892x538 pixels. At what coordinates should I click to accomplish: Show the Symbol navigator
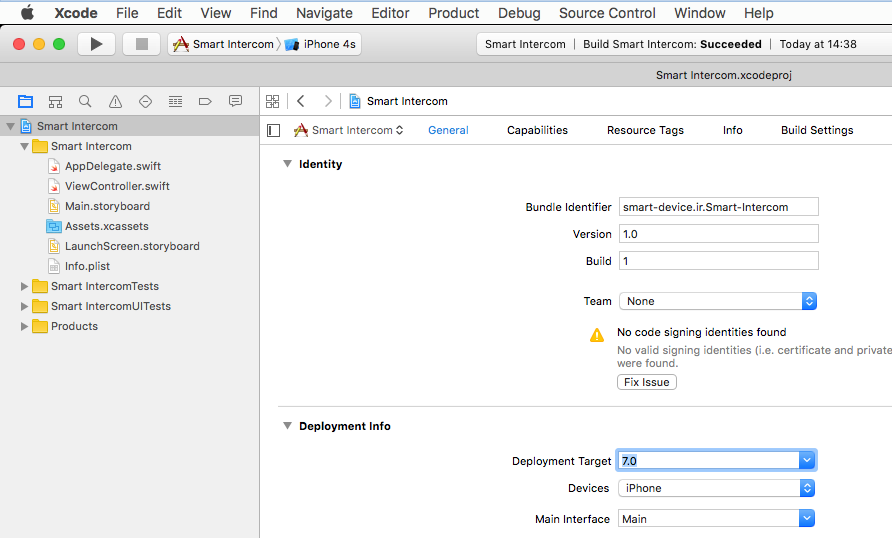pyautogui.click(x=55, y=101)
